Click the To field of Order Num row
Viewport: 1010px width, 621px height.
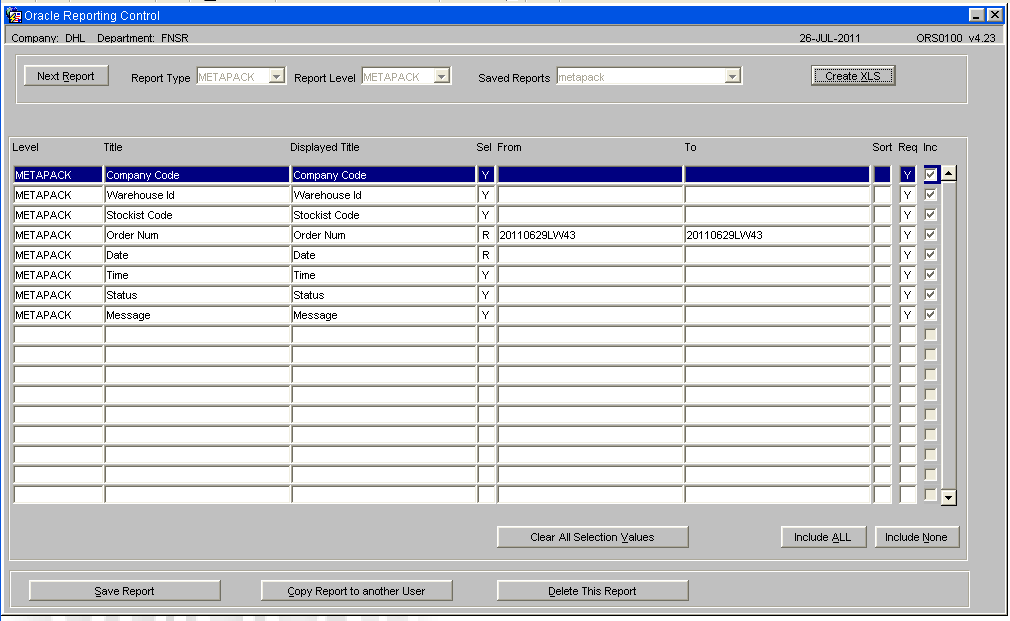coord(776,235)
